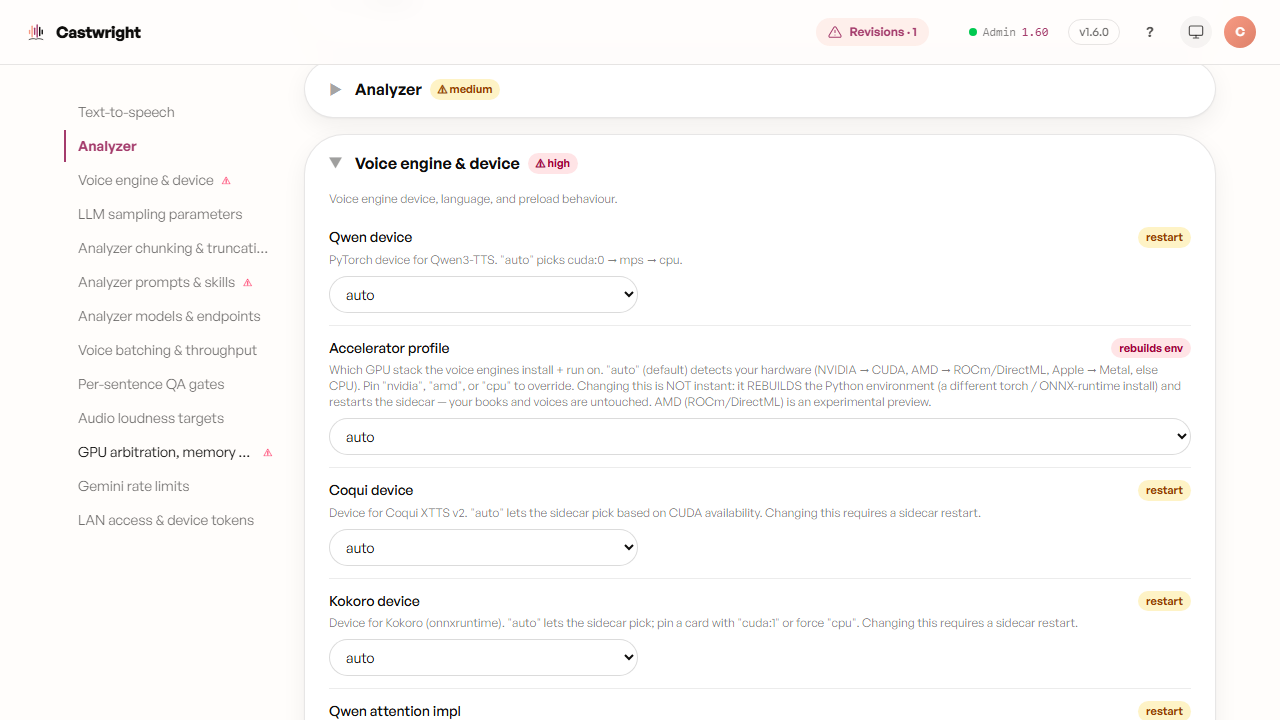Click the v1.6.0 version badge

[1094, 32]
